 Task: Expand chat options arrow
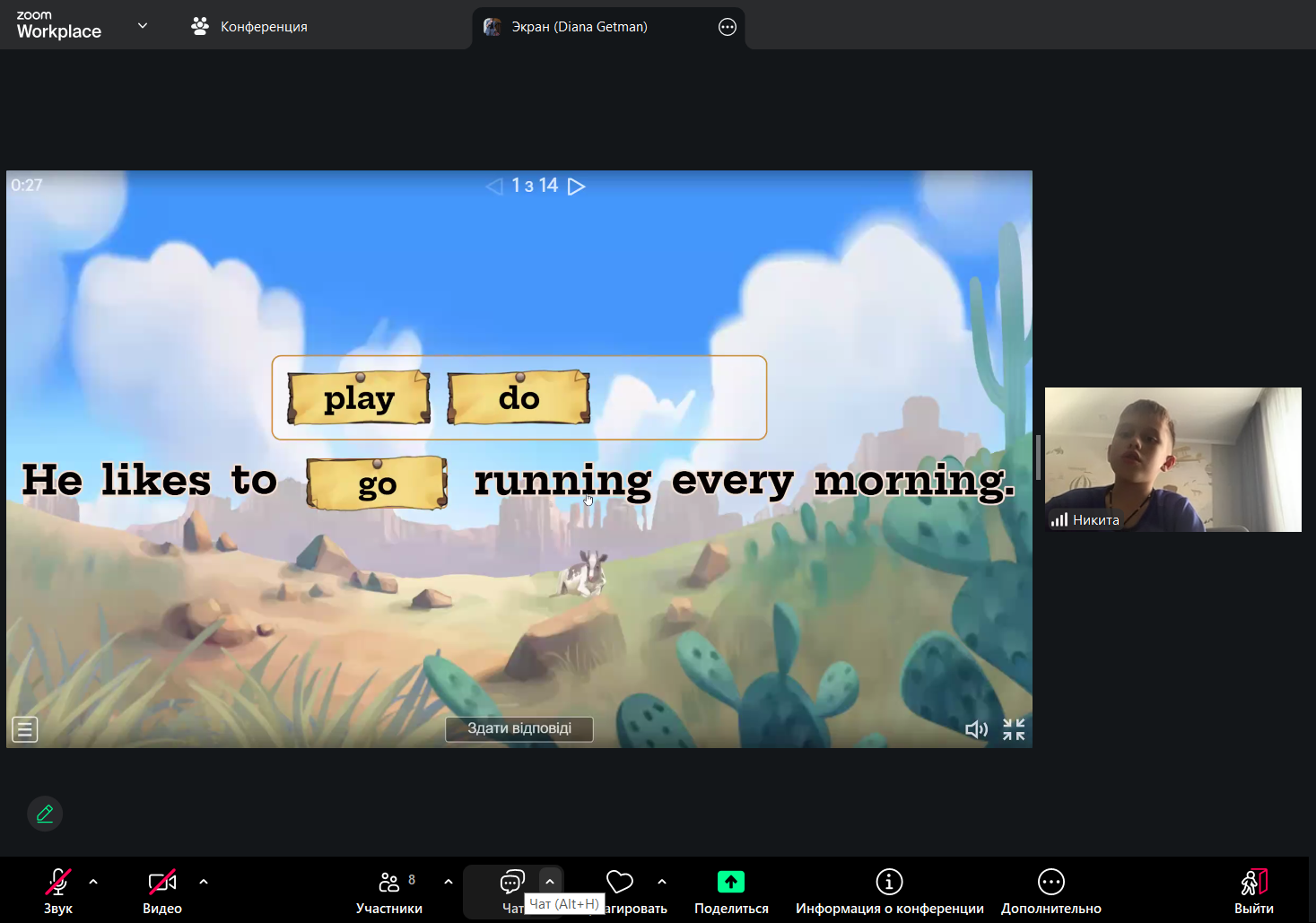(550, 882)
